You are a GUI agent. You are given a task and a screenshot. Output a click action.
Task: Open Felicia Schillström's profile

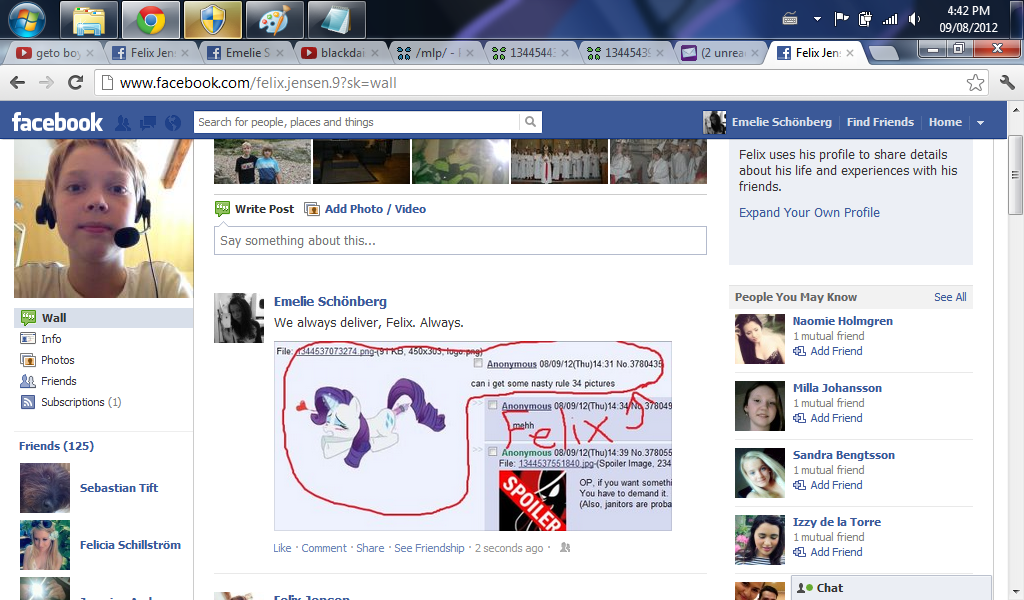(130, 545)
